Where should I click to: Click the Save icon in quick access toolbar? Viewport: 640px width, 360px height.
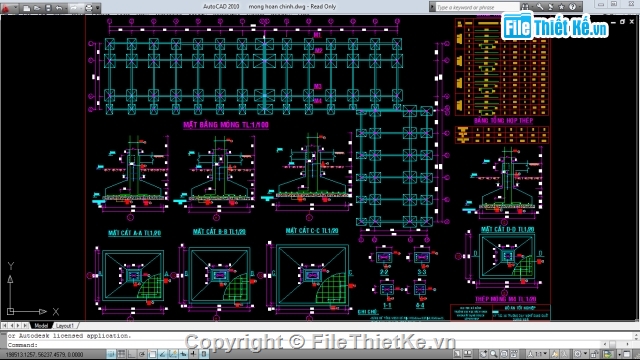pyautogui.click(x=48, y=8)
